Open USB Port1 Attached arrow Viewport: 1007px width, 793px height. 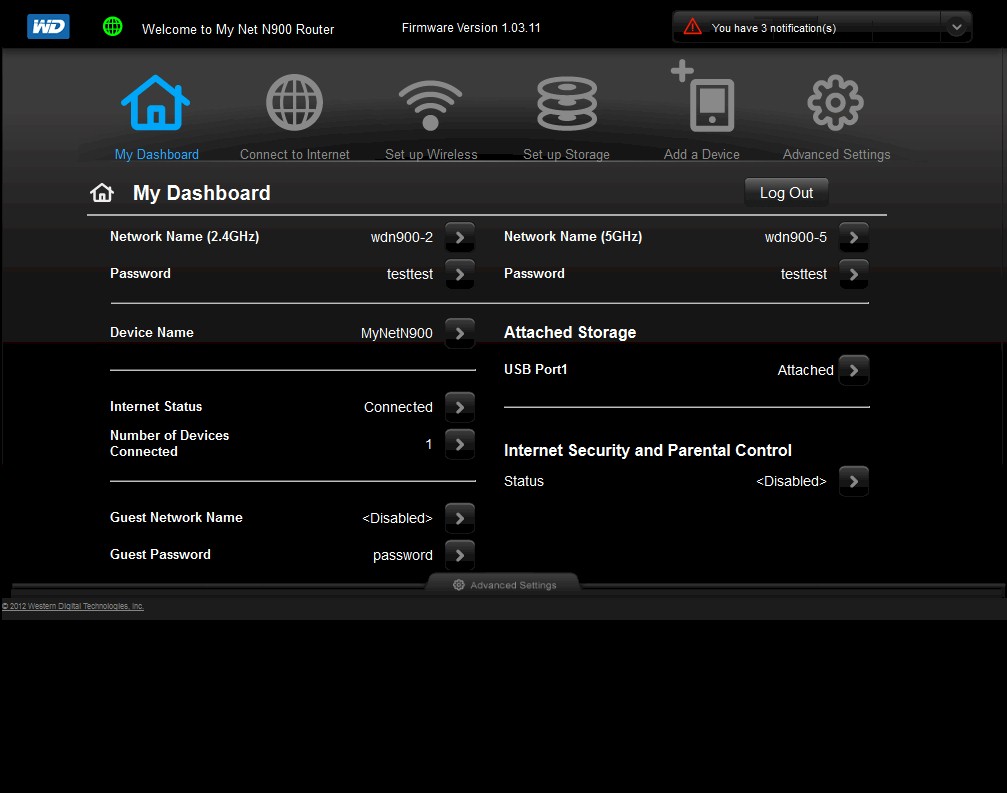[854, 370]
